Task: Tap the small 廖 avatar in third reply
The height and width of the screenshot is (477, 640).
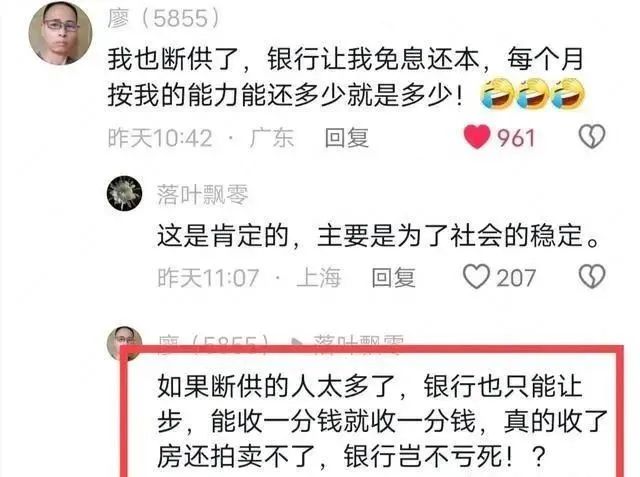Action: pos(122,342)
